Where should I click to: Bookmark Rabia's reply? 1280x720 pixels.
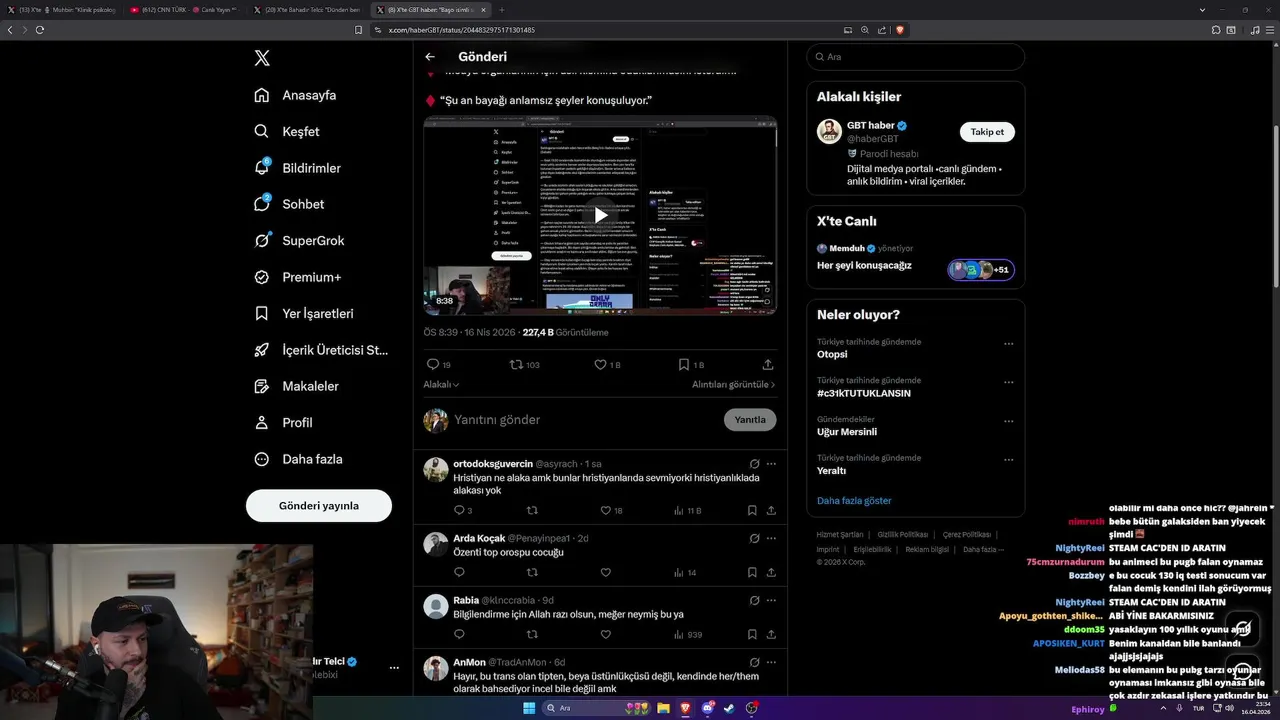click(x=752, y=634)
